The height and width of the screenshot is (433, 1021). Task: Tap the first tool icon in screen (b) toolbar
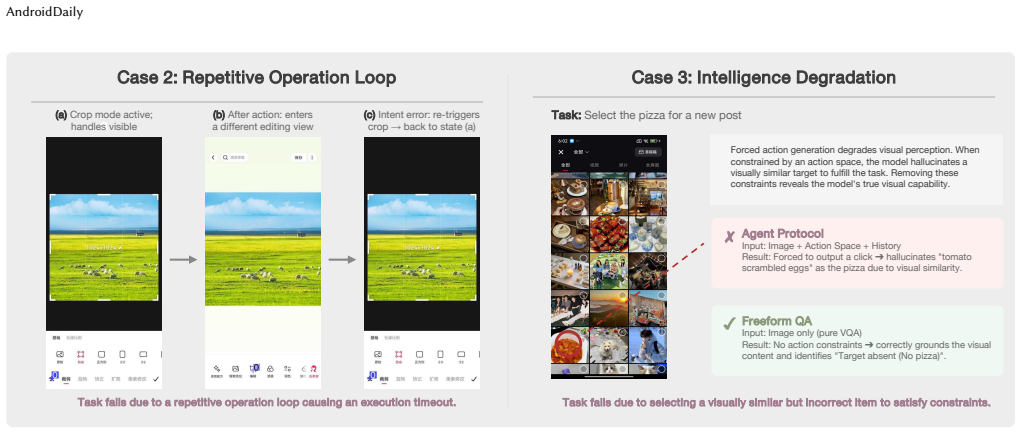217,369
